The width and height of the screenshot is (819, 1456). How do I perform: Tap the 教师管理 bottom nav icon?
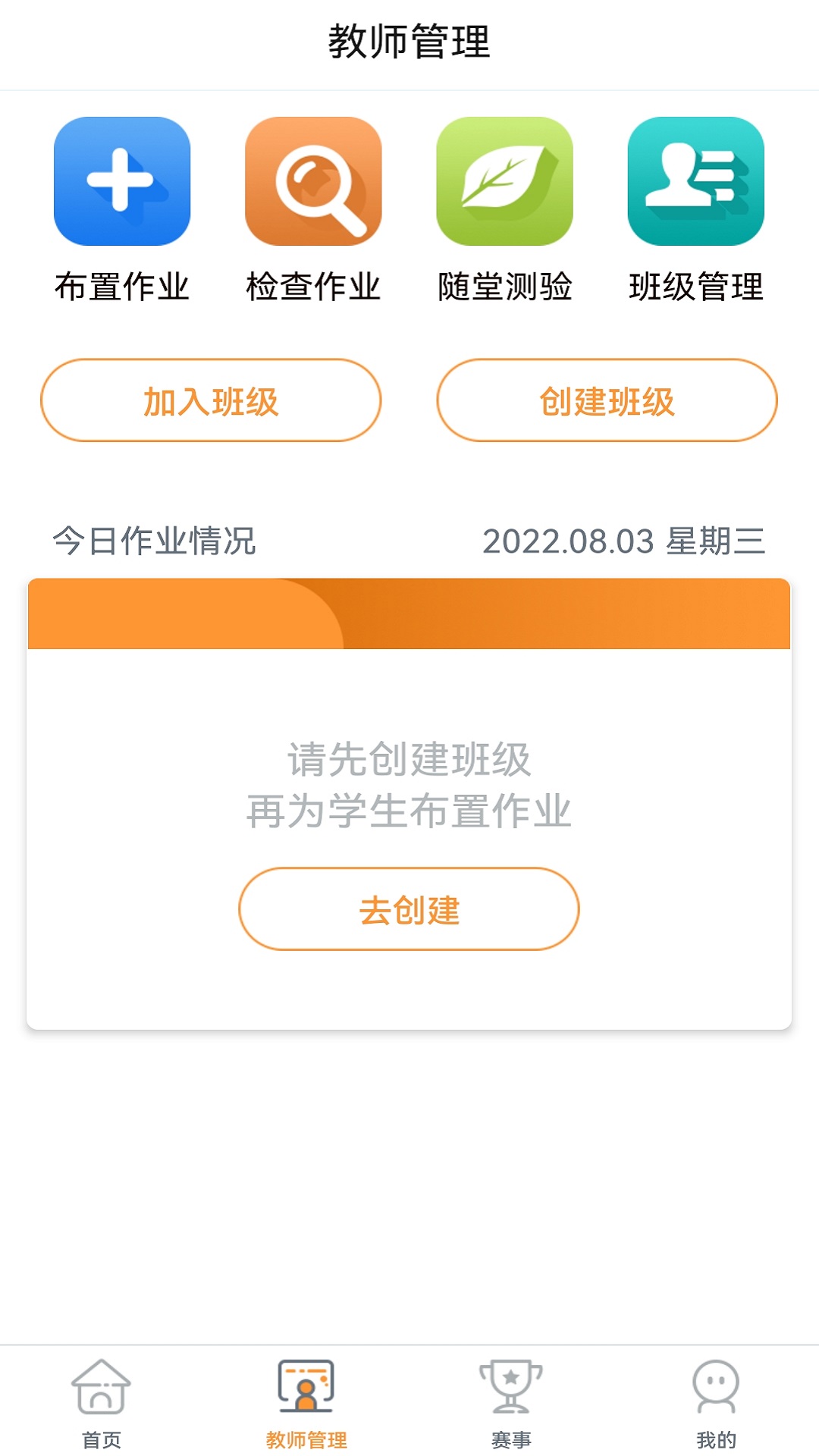[306, 1387]
